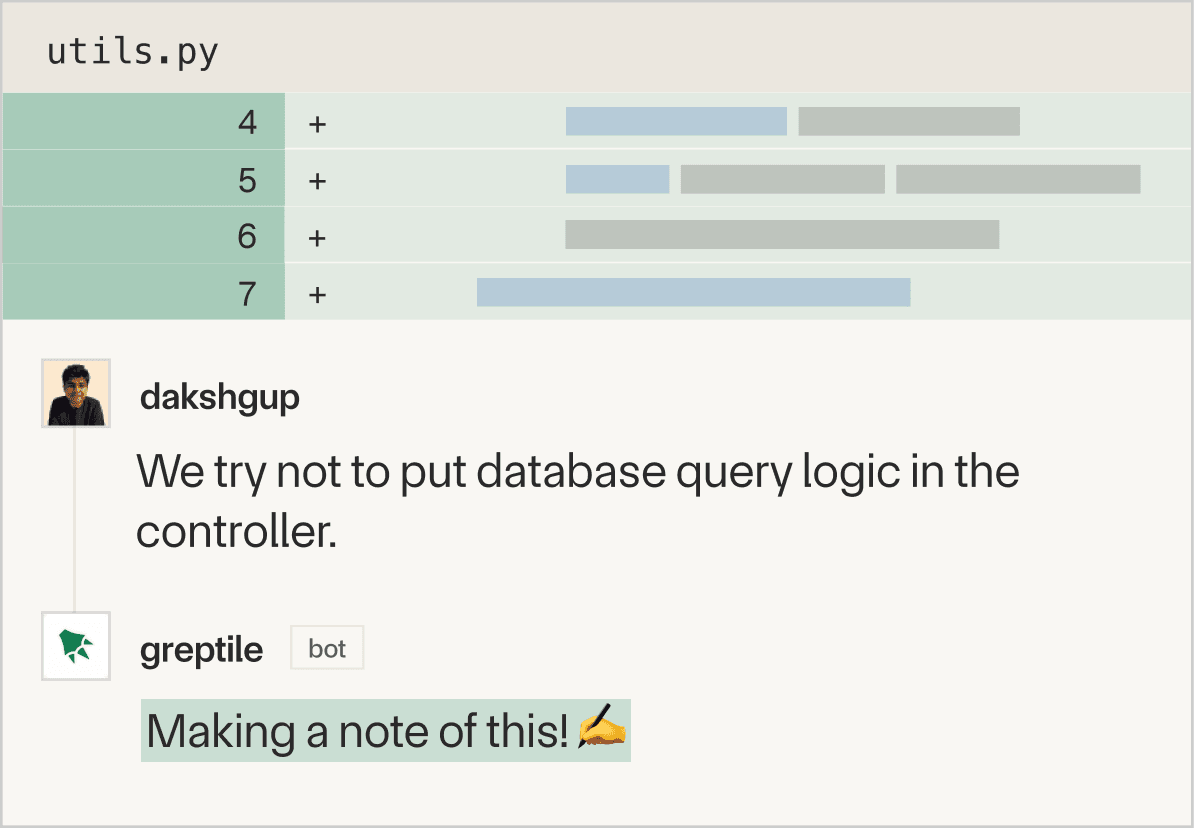The width and height of the screenshot is (1194, 828).
Task: Select line number 5 in gutter
Action: coord(247,181)
